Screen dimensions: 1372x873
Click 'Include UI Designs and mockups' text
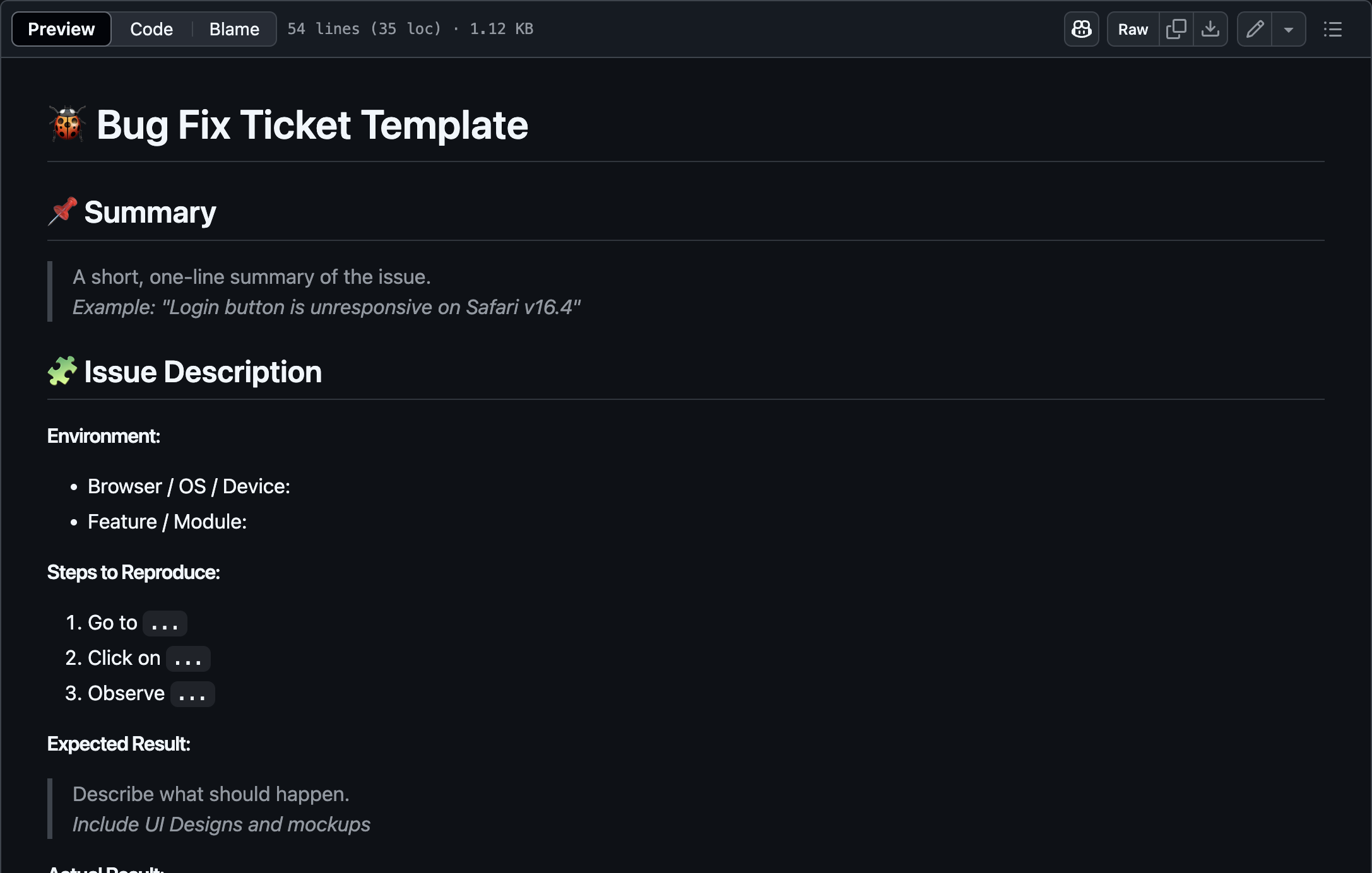[222, 824]
